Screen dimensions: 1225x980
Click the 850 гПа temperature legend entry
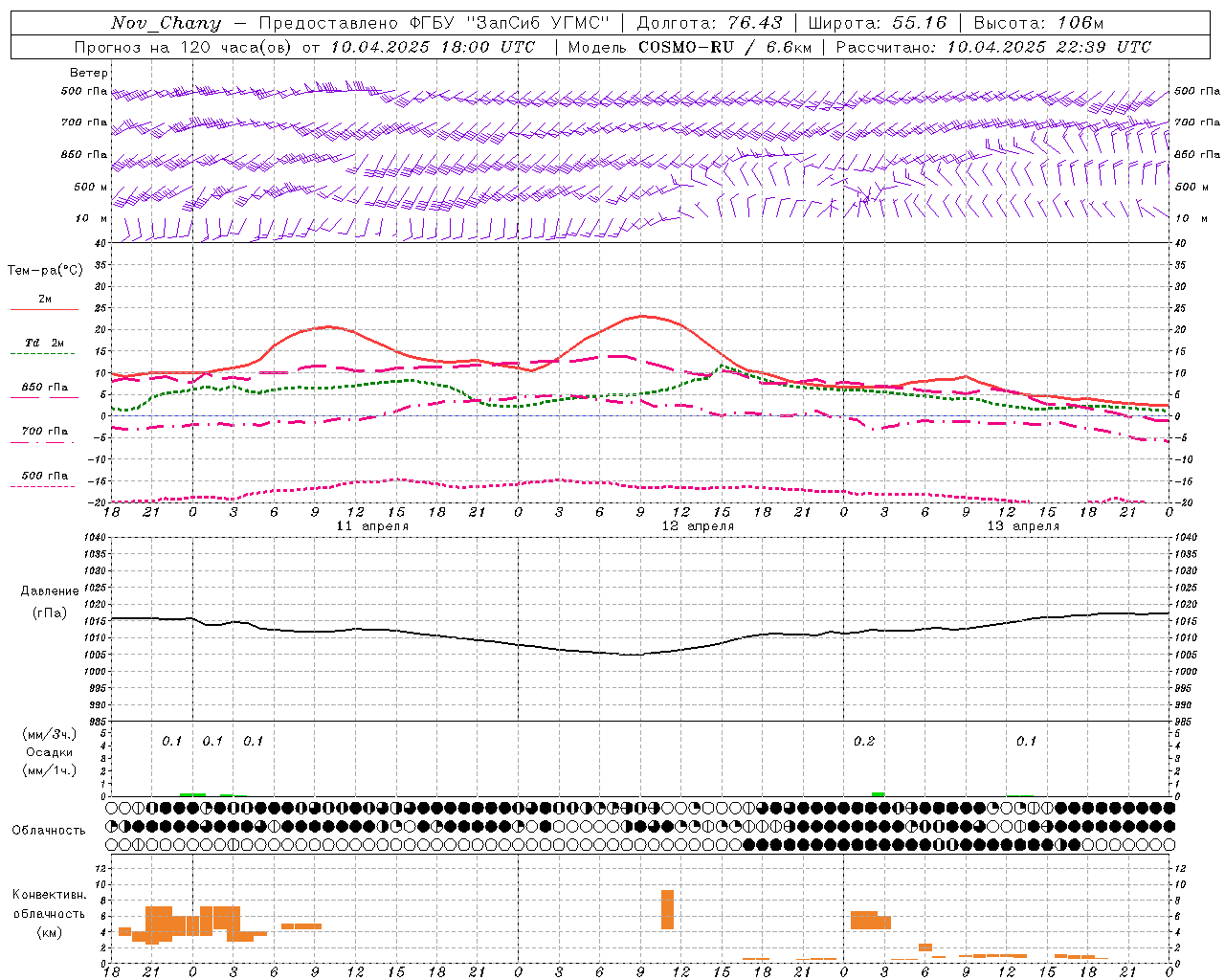pos(45,388)
